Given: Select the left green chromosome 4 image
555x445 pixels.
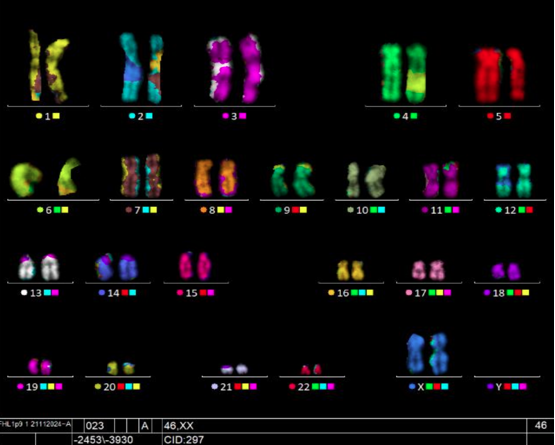Looking at the screenshot, I should point(391,72).
